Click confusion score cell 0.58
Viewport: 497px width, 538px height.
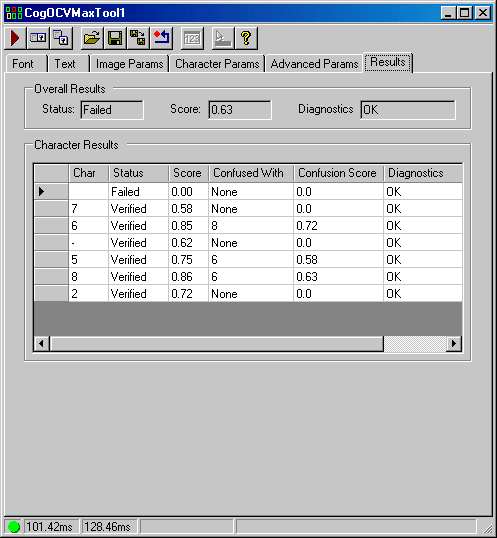point(338,259)
